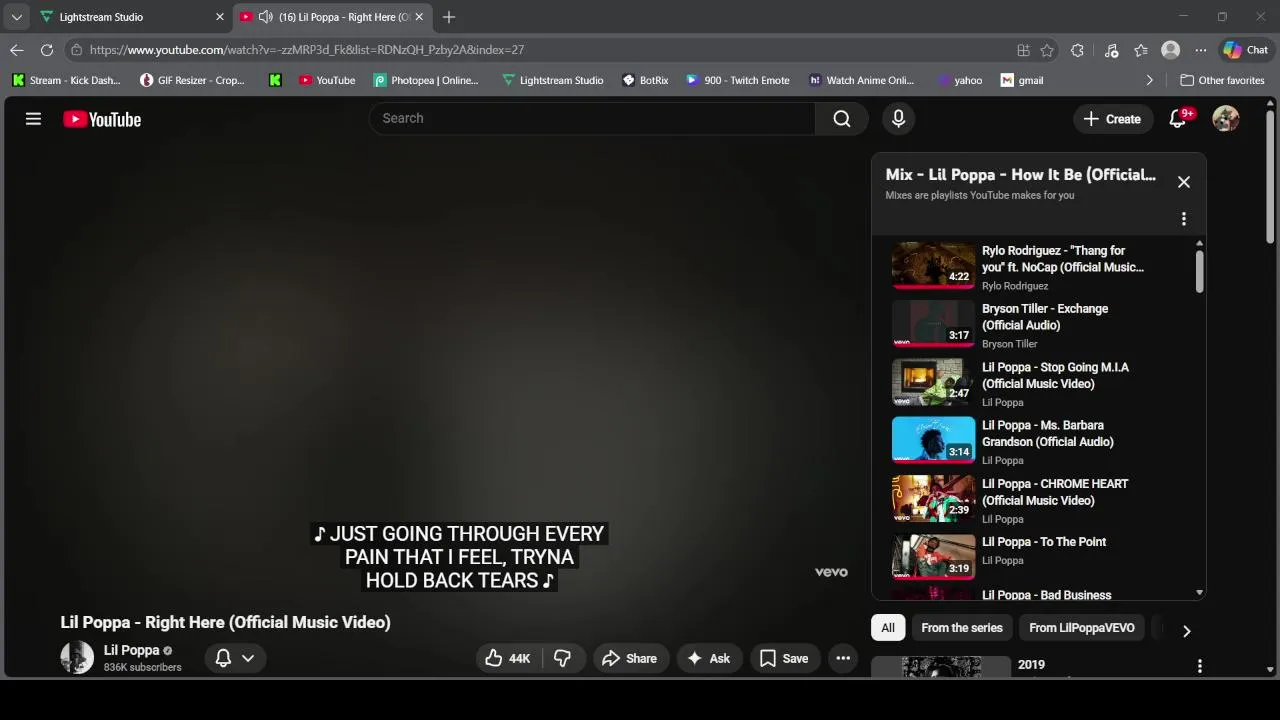Image resolution: width=1280 pixels, height=720 pixels.
Task: Open Lil Poppa channel avatar
Action: (x=77, y=657)
